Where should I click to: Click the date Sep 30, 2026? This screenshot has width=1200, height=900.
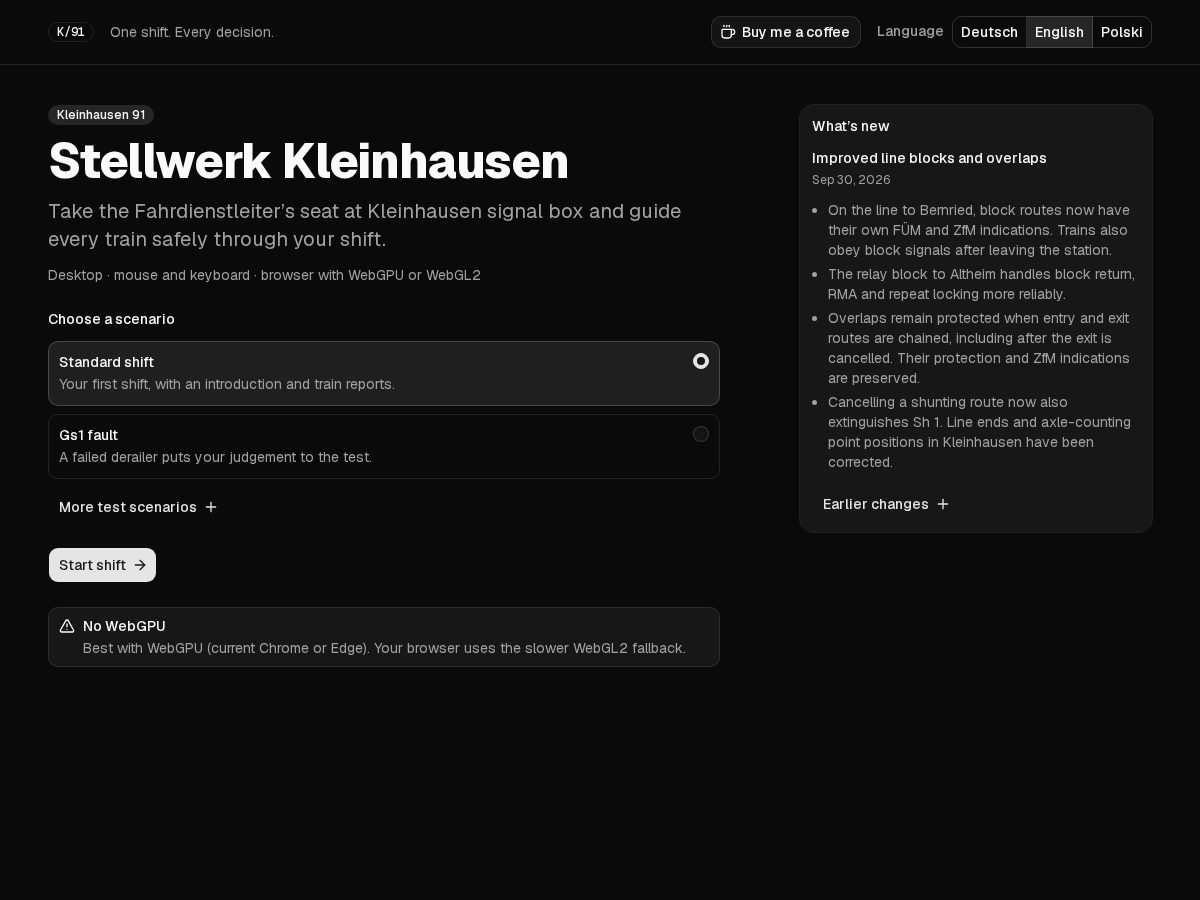click(851, 180)
